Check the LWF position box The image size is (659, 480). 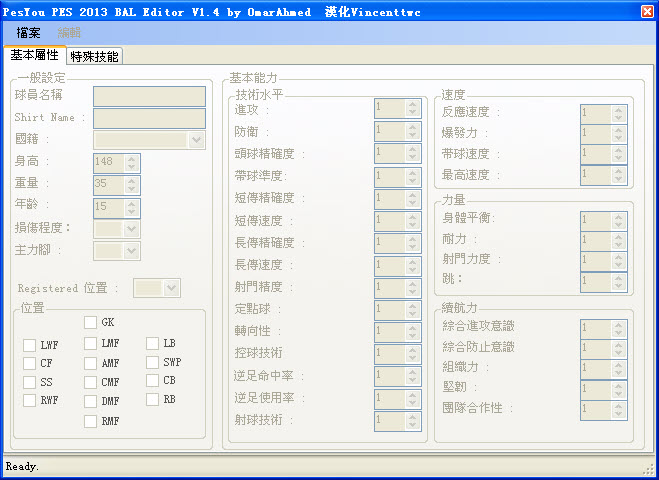(x=29, y=345)
